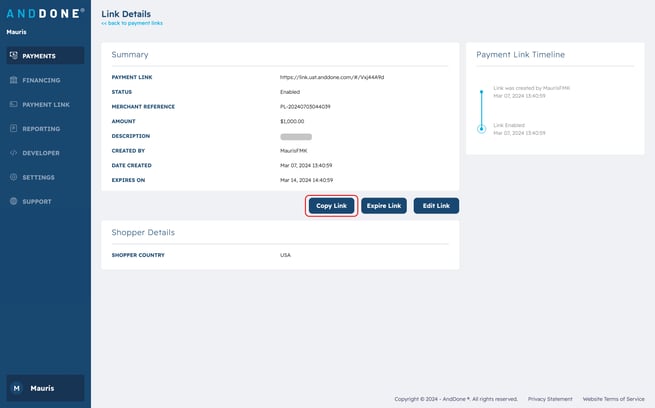
Task: Click the payment link URL value
Action: [332, 77]
